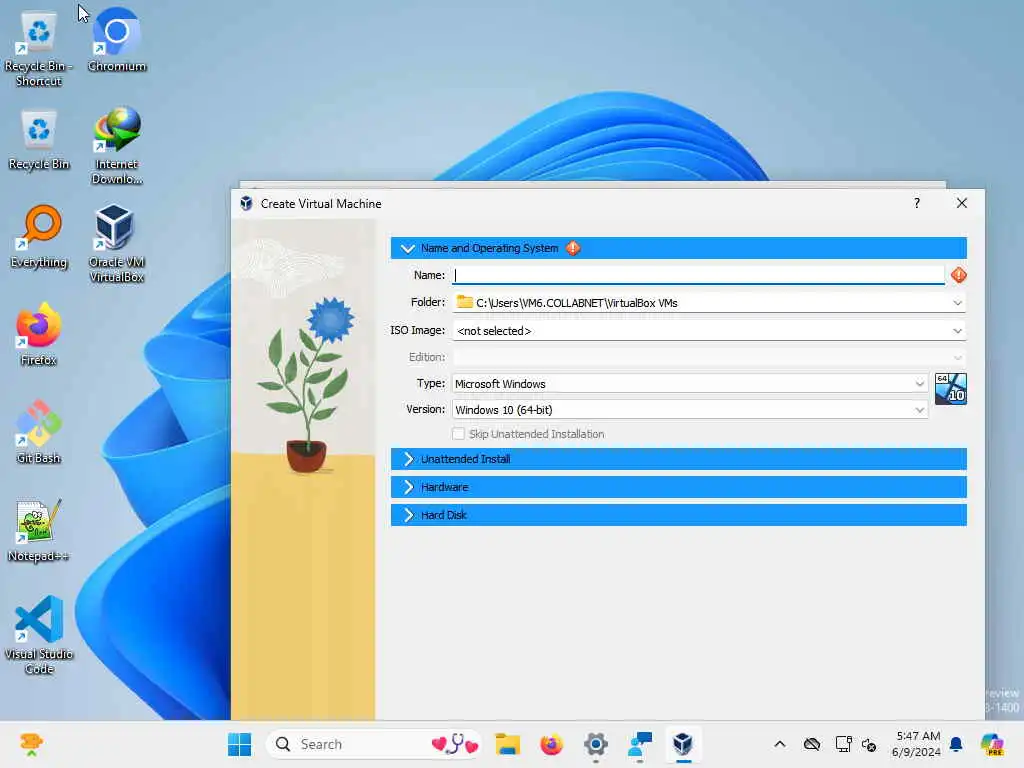This screenshot has width=1024, height=768.
Task: Open Firefox from the taskbar
Action: coord(551,744)
